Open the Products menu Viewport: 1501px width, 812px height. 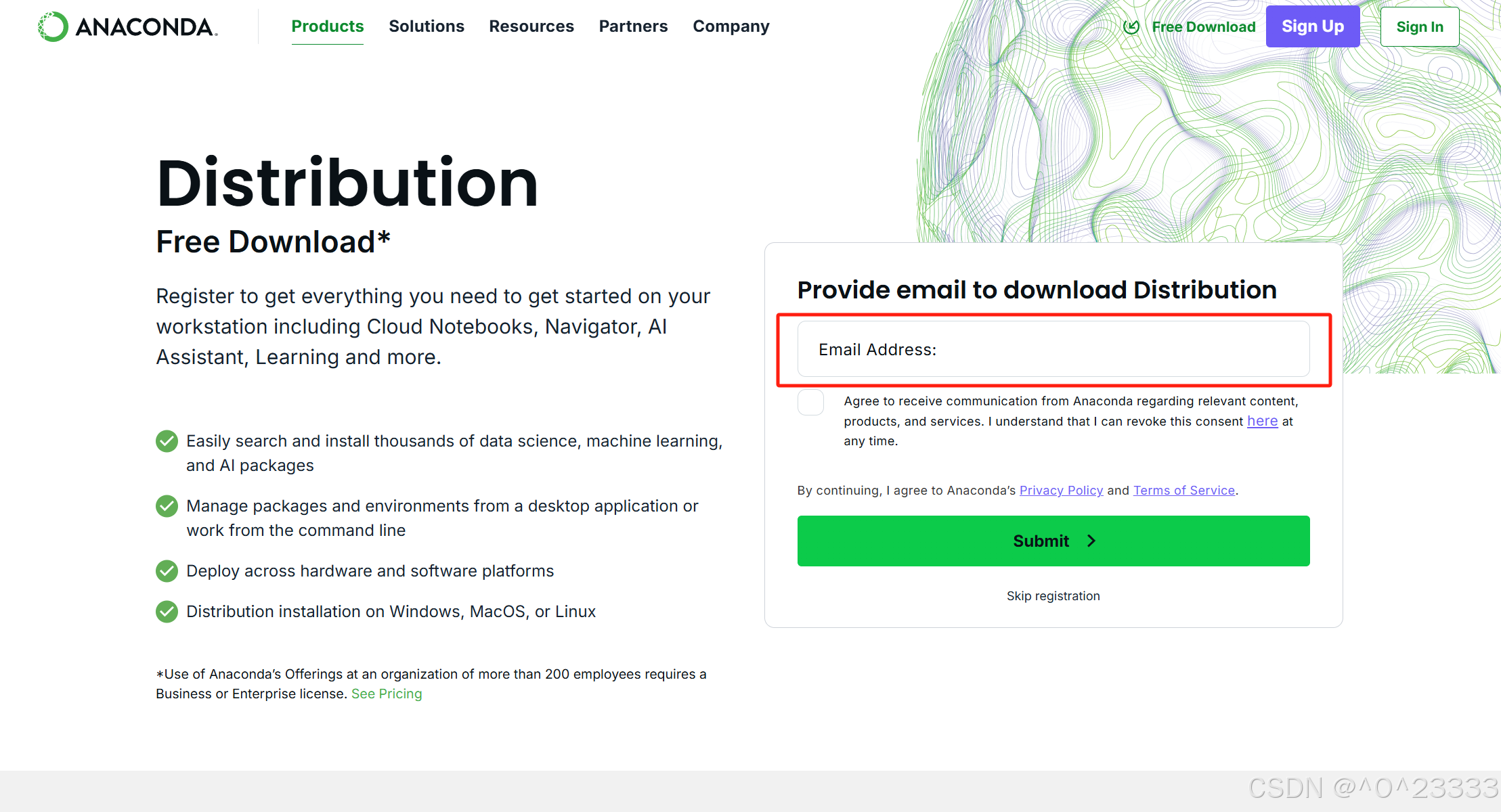(x=327, y=26)
